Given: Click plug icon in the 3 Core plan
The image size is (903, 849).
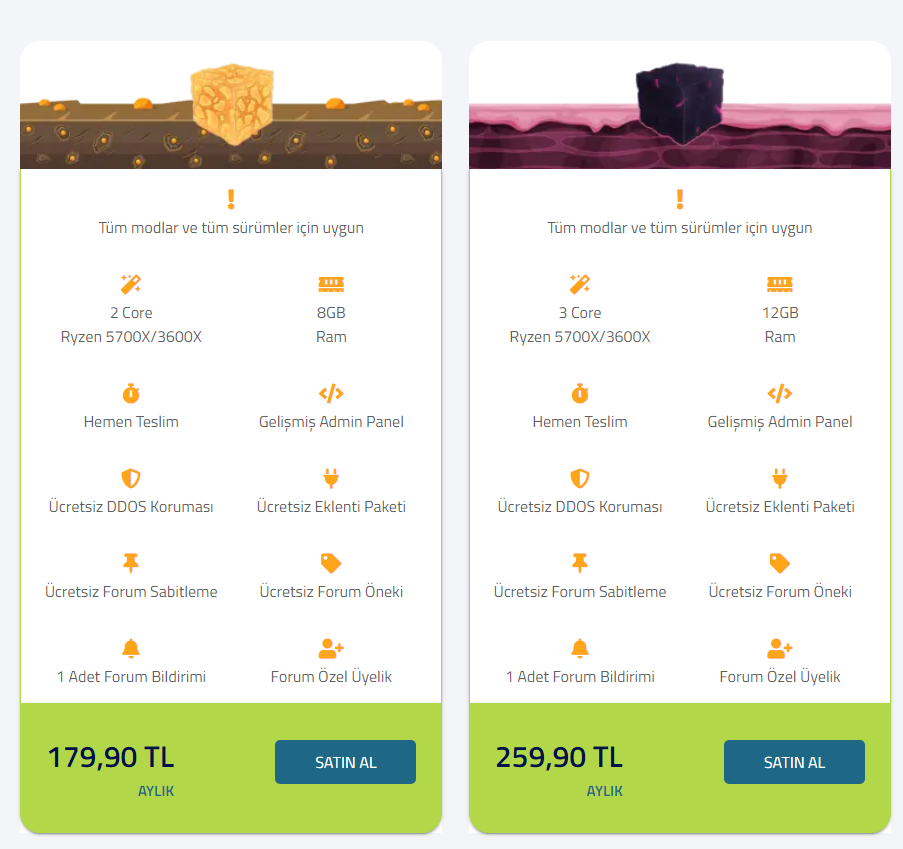Looking at the screenshot, I should point(780,478).
